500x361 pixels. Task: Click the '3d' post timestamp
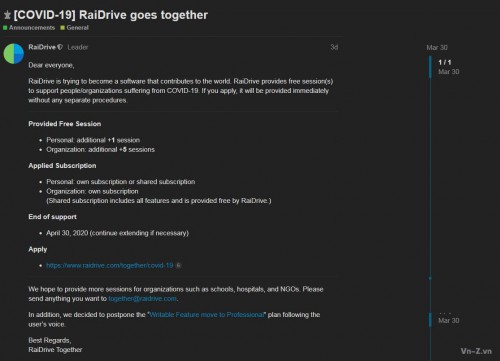[x=334, y=47]
